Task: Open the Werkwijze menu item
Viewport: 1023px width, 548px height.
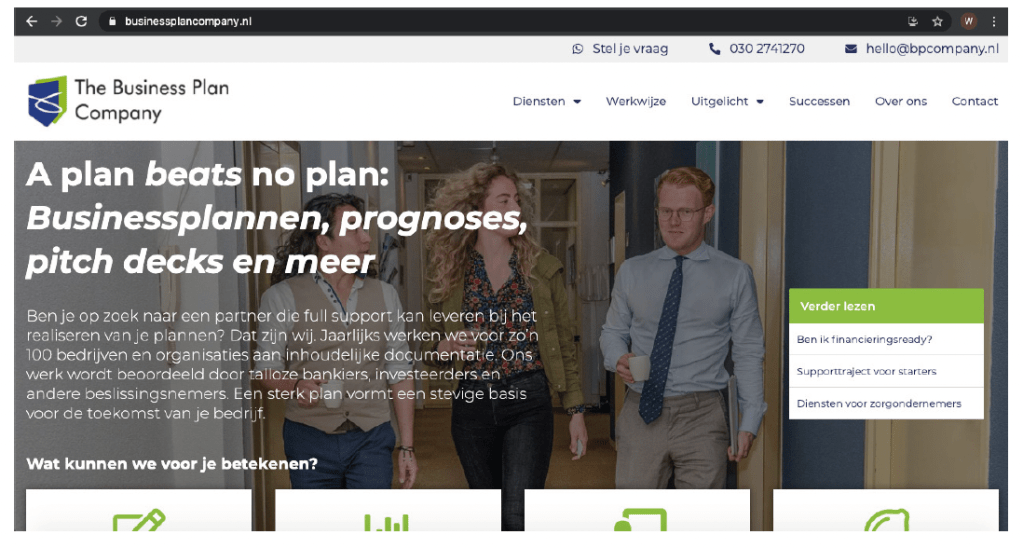Action: pyautogui.click(x=635, y=101)
